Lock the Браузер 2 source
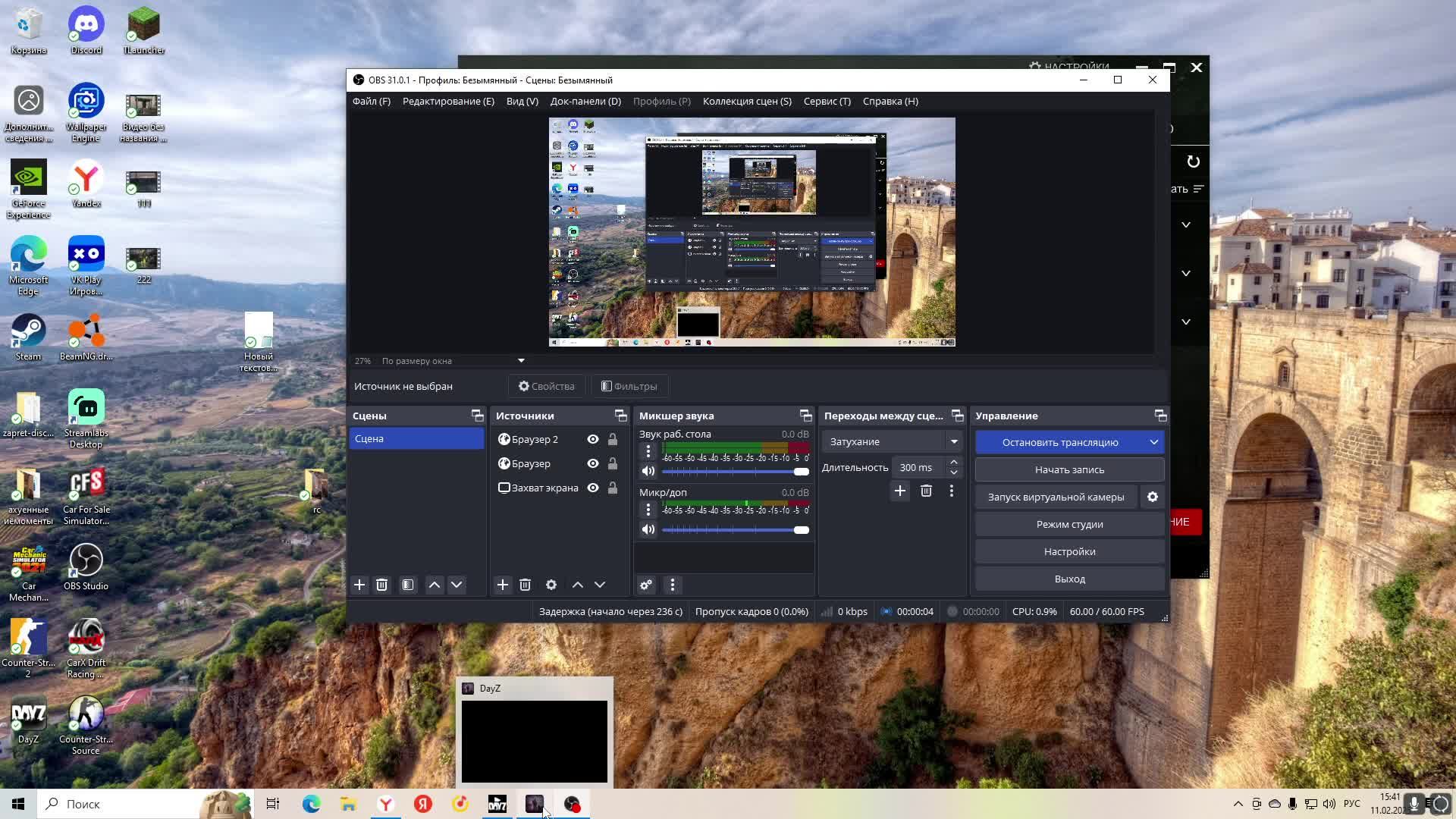Screen dimensions: 1456x819 click(613, 439)
